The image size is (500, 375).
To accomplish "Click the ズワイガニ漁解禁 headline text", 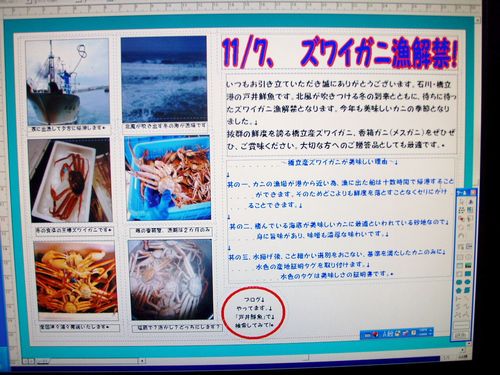I will point(379,53).
